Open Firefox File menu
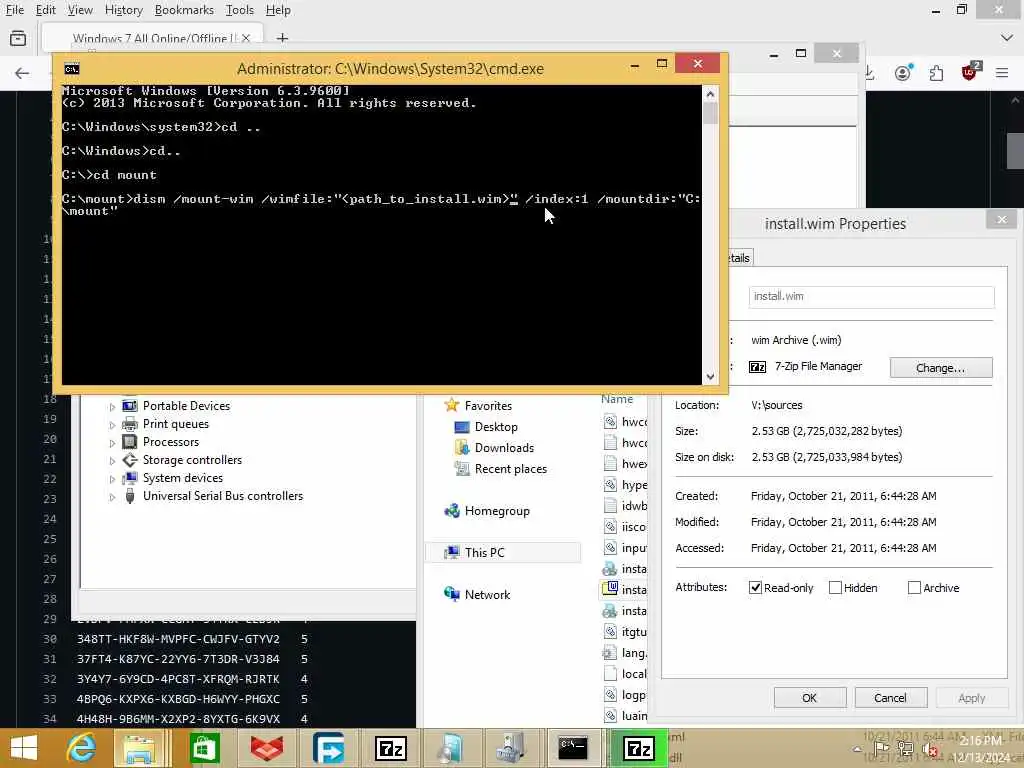This screenshot has width=1024, height=768. tap(14, 10)
